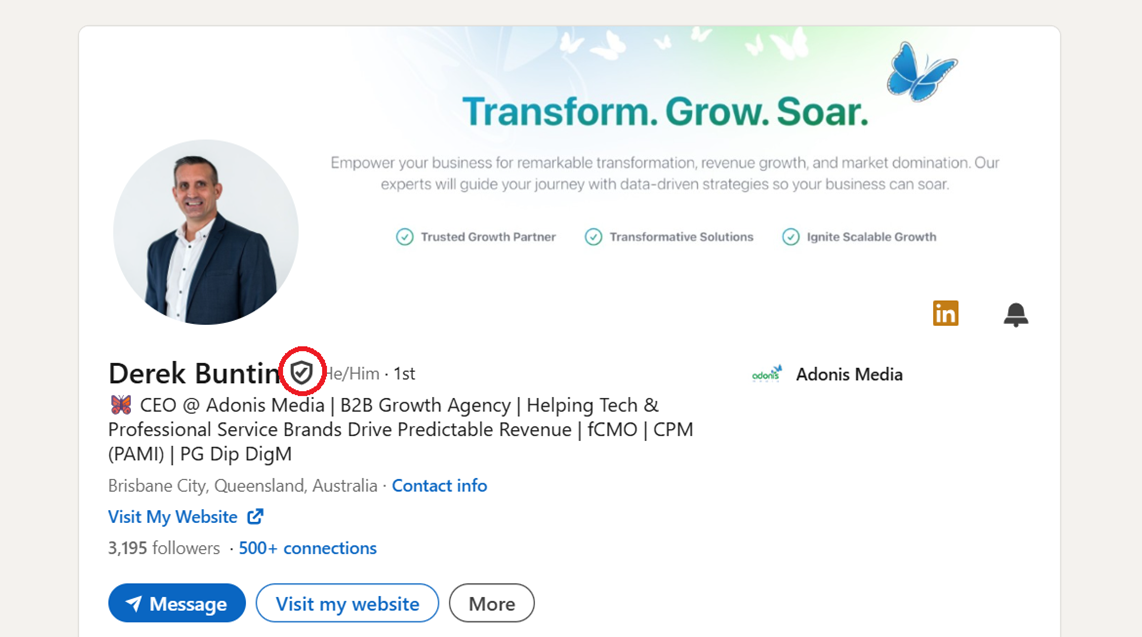Click the blue butterfly in the banner

pyautogui.click(x=921, y=71)
